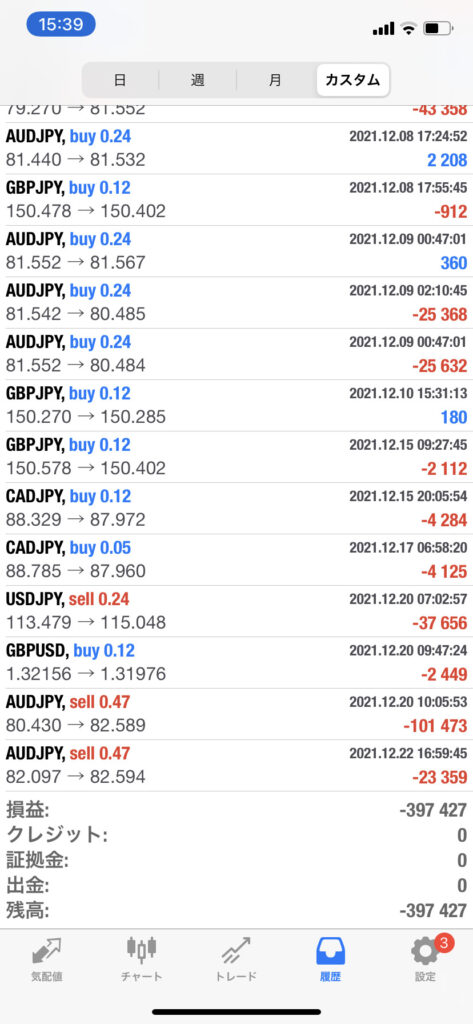Open the トレード trade icon
The height and width of the screenshot is (1024, 473).
click(236, 952)
